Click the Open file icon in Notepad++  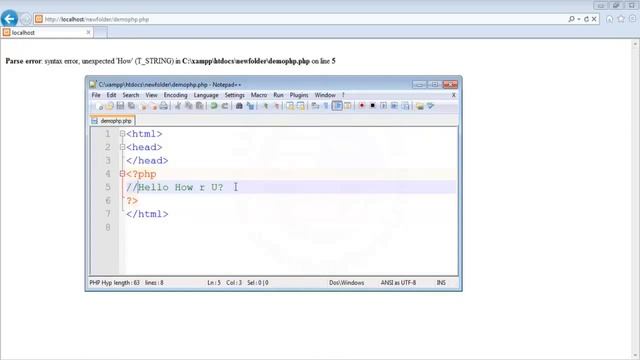click(x=110, y=106)
